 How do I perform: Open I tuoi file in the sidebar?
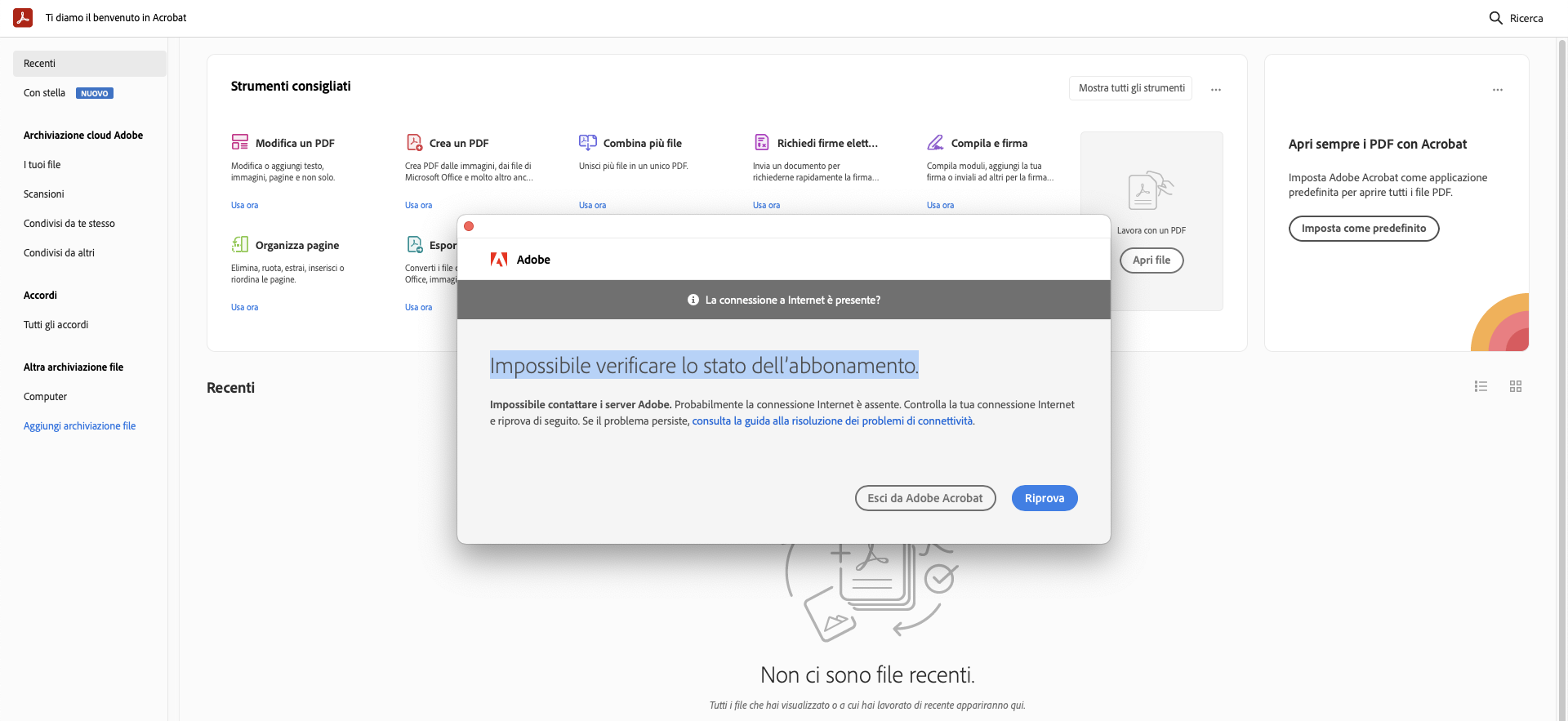pyautogui.click(x=42, y=165)
